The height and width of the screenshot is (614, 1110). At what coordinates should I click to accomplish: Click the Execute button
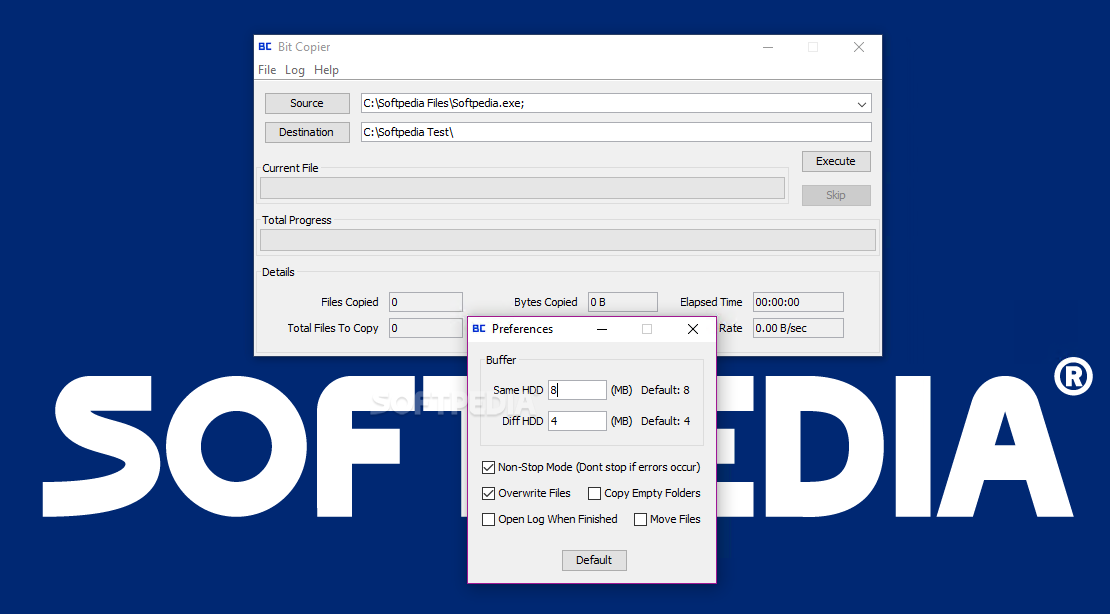coord(836,161)
